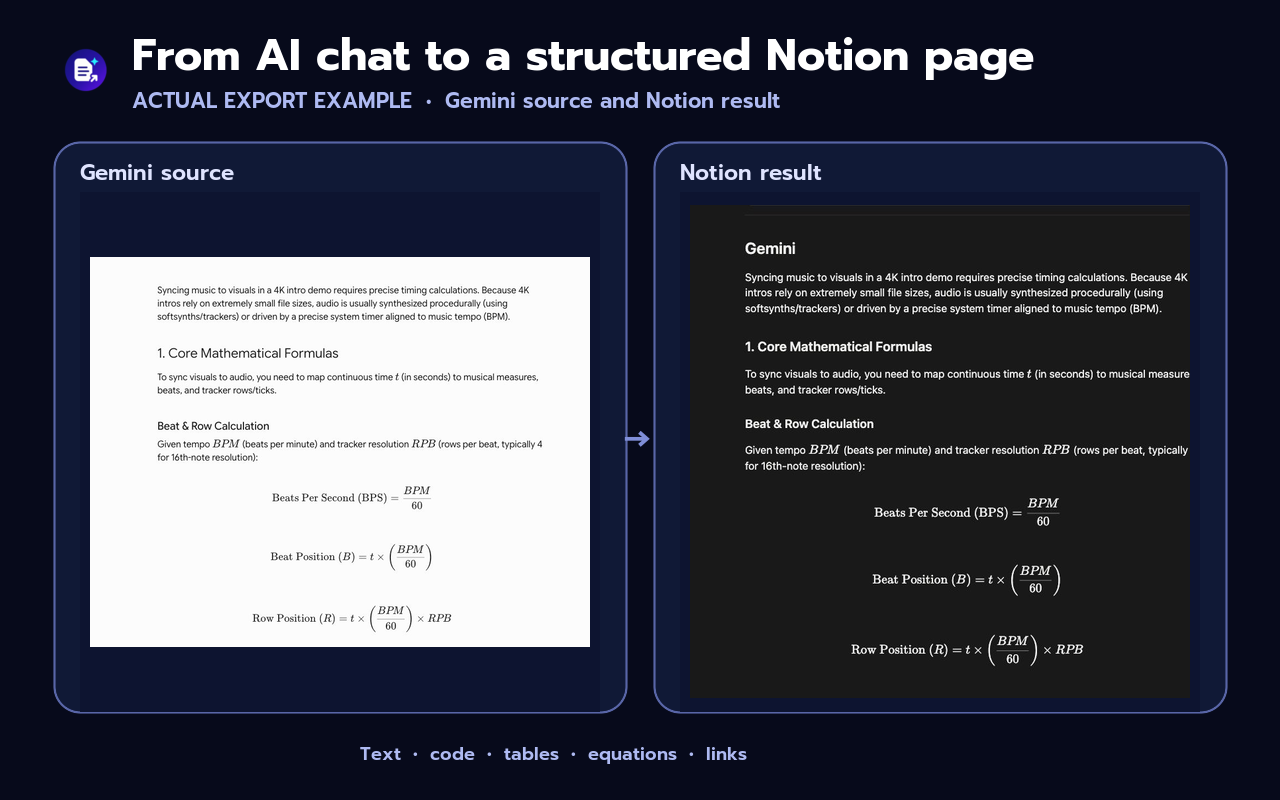The height and width of the screenshot is (800, 1280).
Task: Select the "ACTUAL EXPORT EXAMPLE" label
Action: tap(272, 101)
